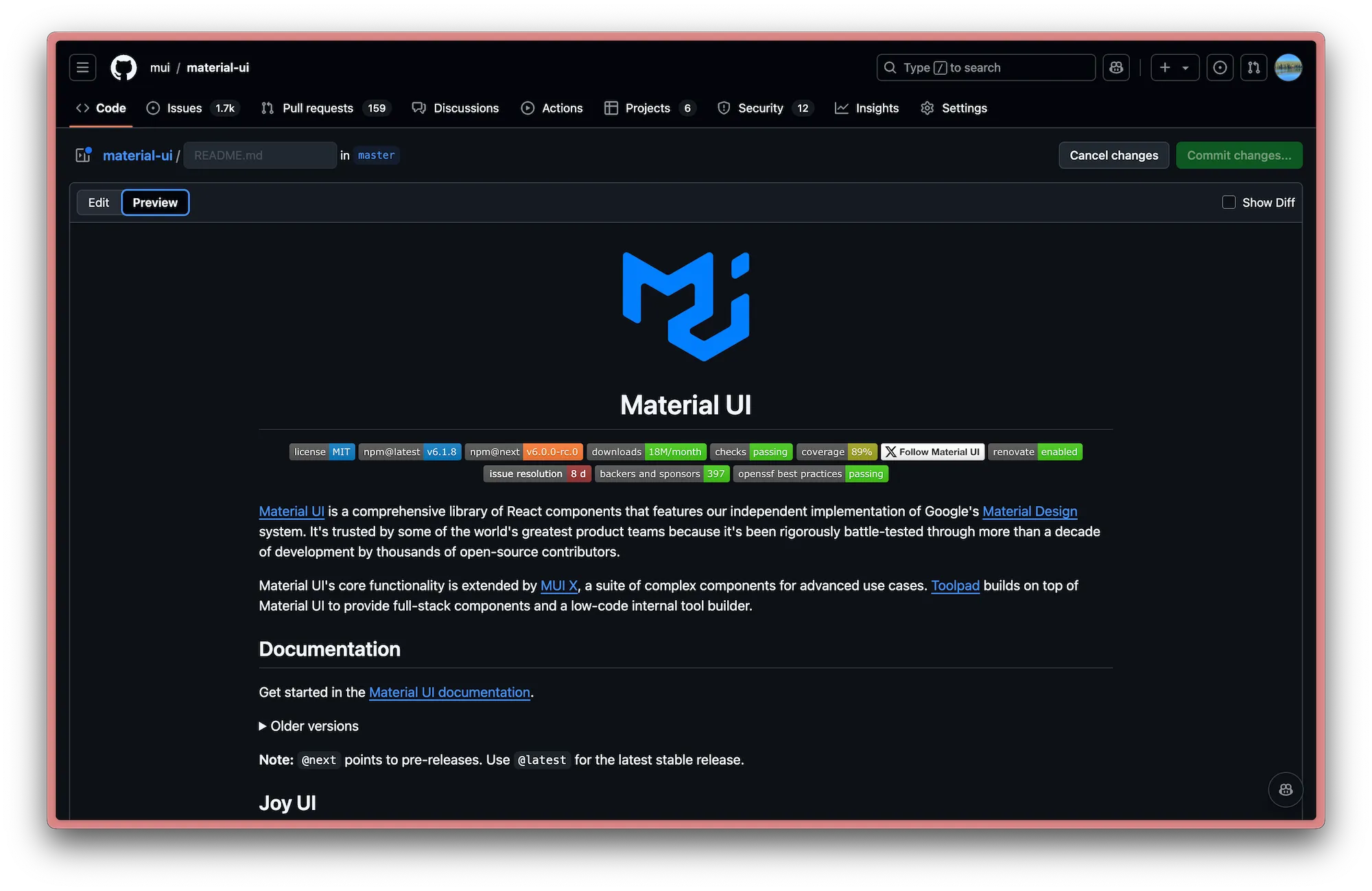Open the Toolpad link
This screenshot has height=891, width=1372.
click(x=955, y=586)
